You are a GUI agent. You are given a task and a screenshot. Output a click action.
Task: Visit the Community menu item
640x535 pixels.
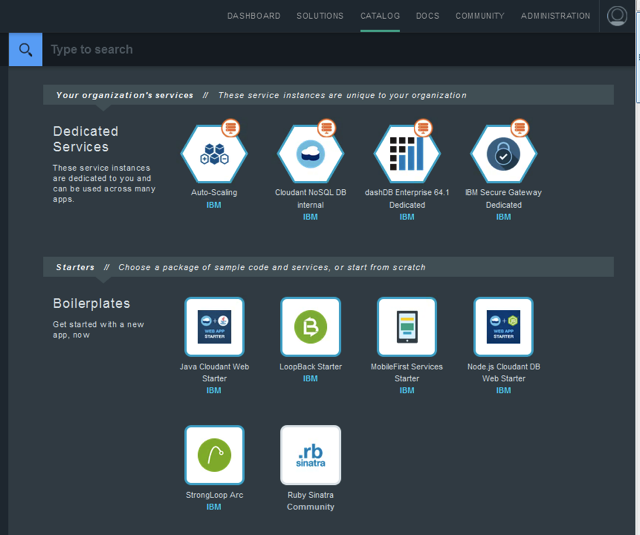480,16
